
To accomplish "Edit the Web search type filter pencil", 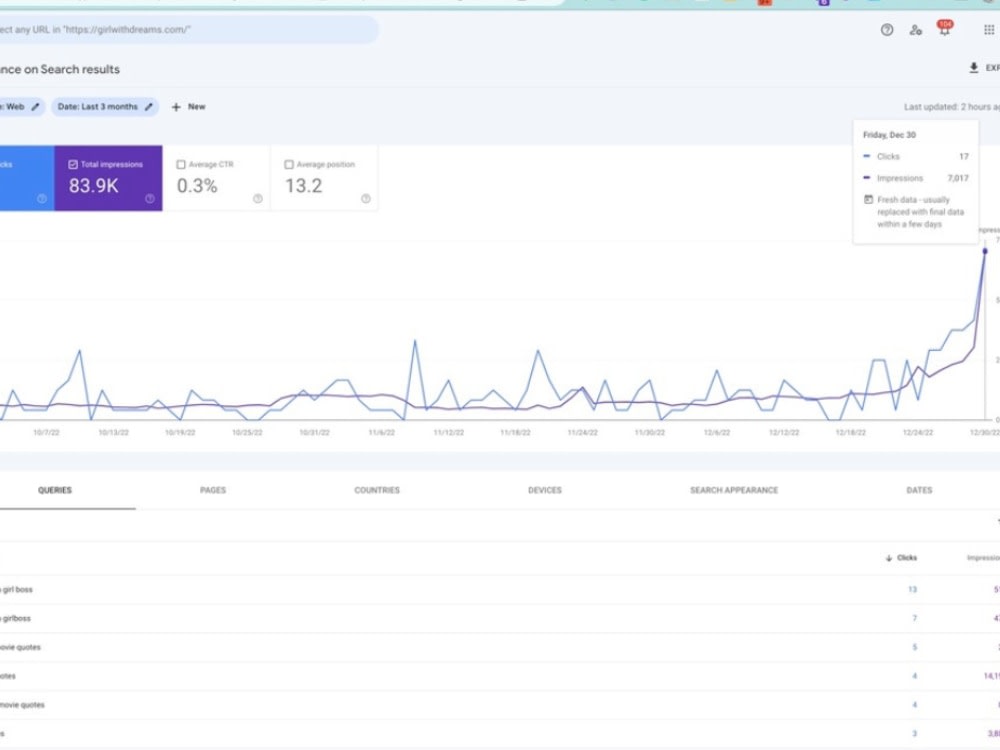I will (x=35, y=107).
